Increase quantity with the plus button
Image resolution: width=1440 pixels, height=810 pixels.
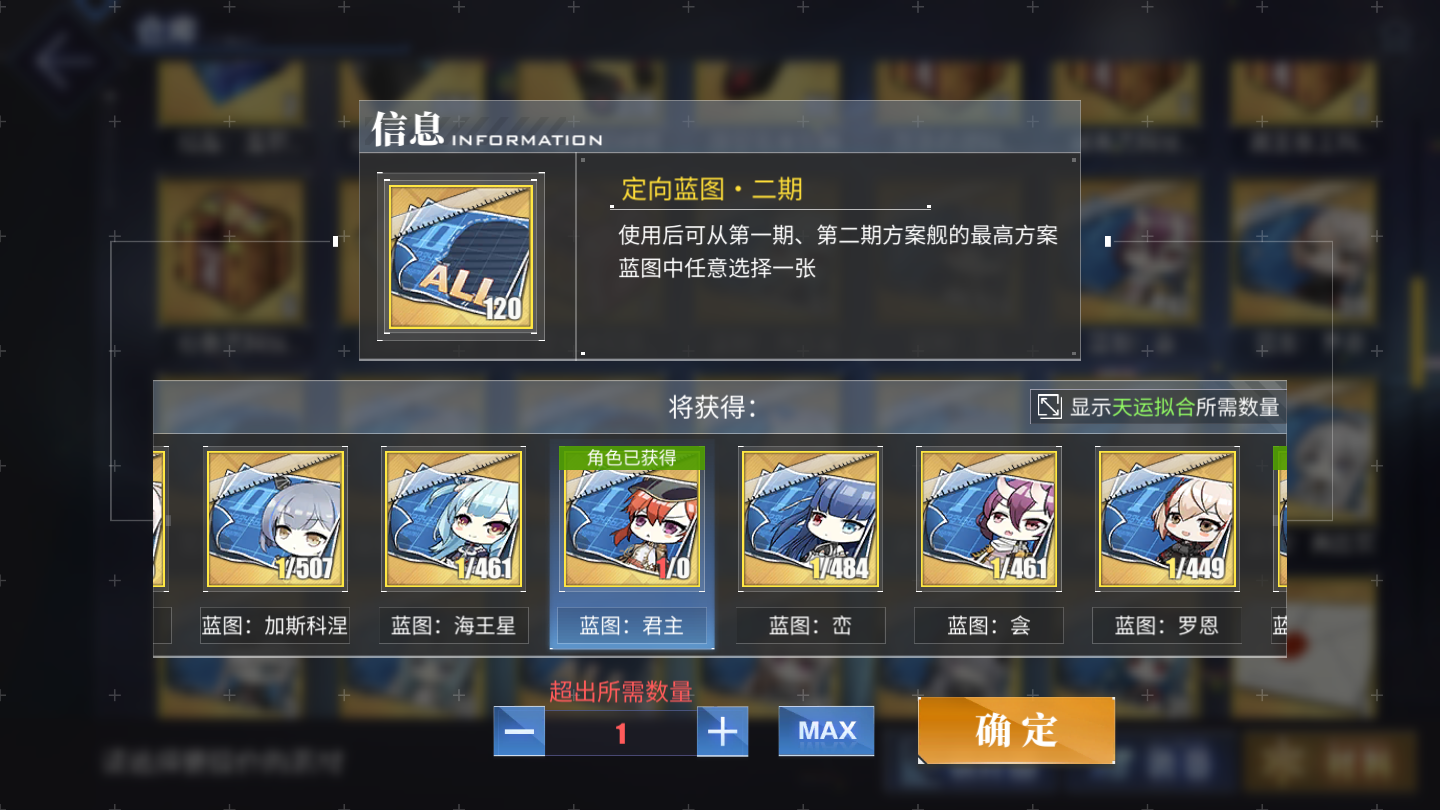click(x=722, y=731)
